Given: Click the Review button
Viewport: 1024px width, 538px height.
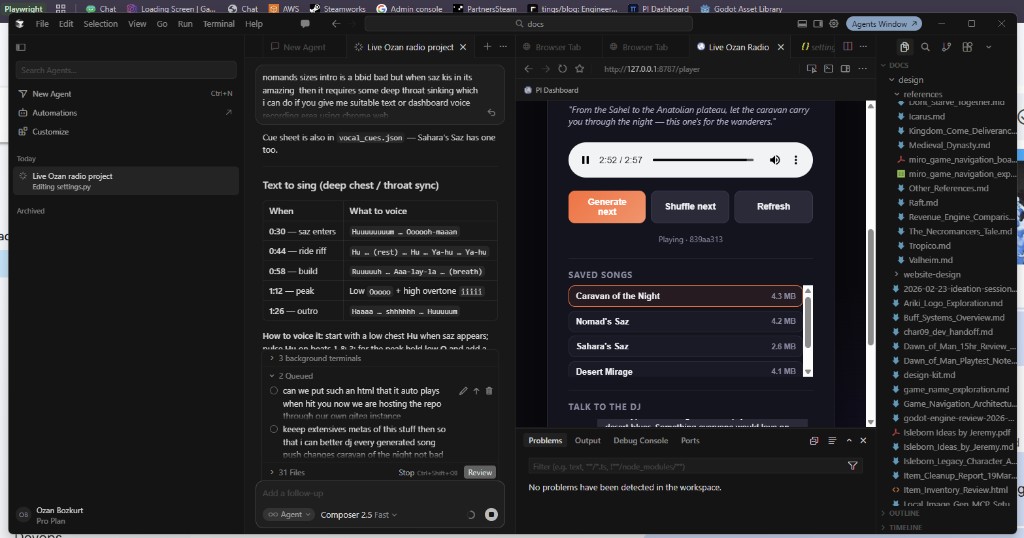Looking at the screenshot, I should [479, 472].
